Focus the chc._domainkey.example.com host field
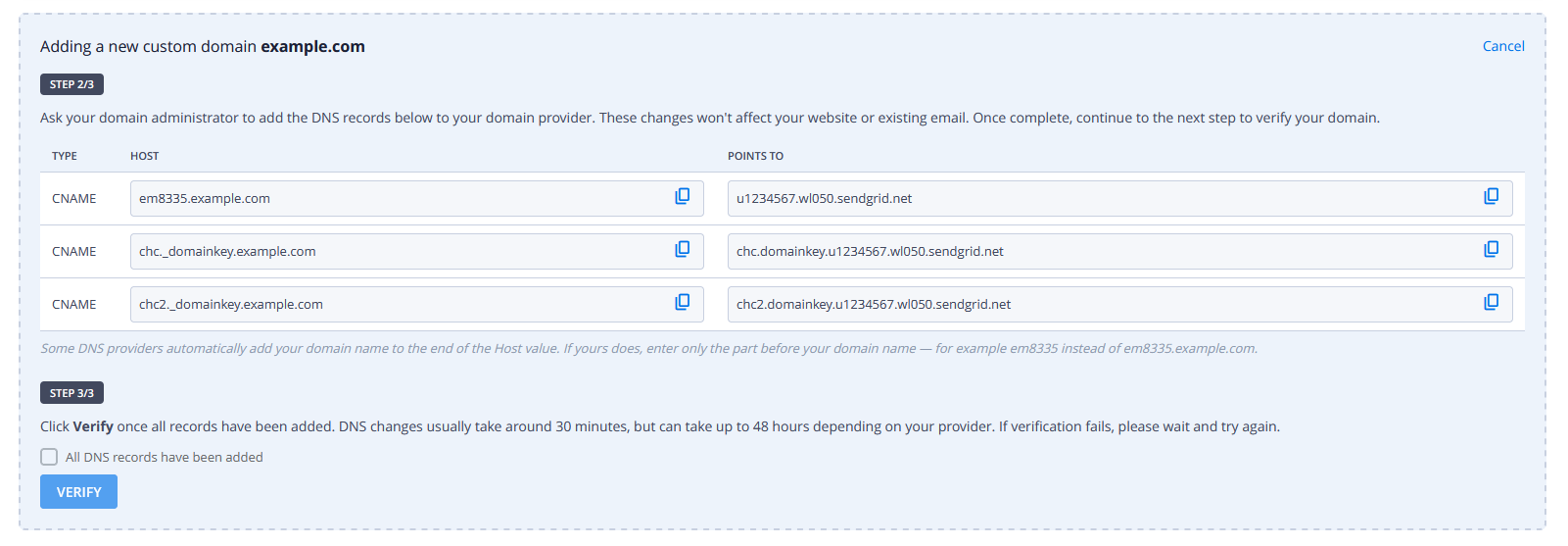The width and height of the screenshot is (1568, 546). coord(416,251)
